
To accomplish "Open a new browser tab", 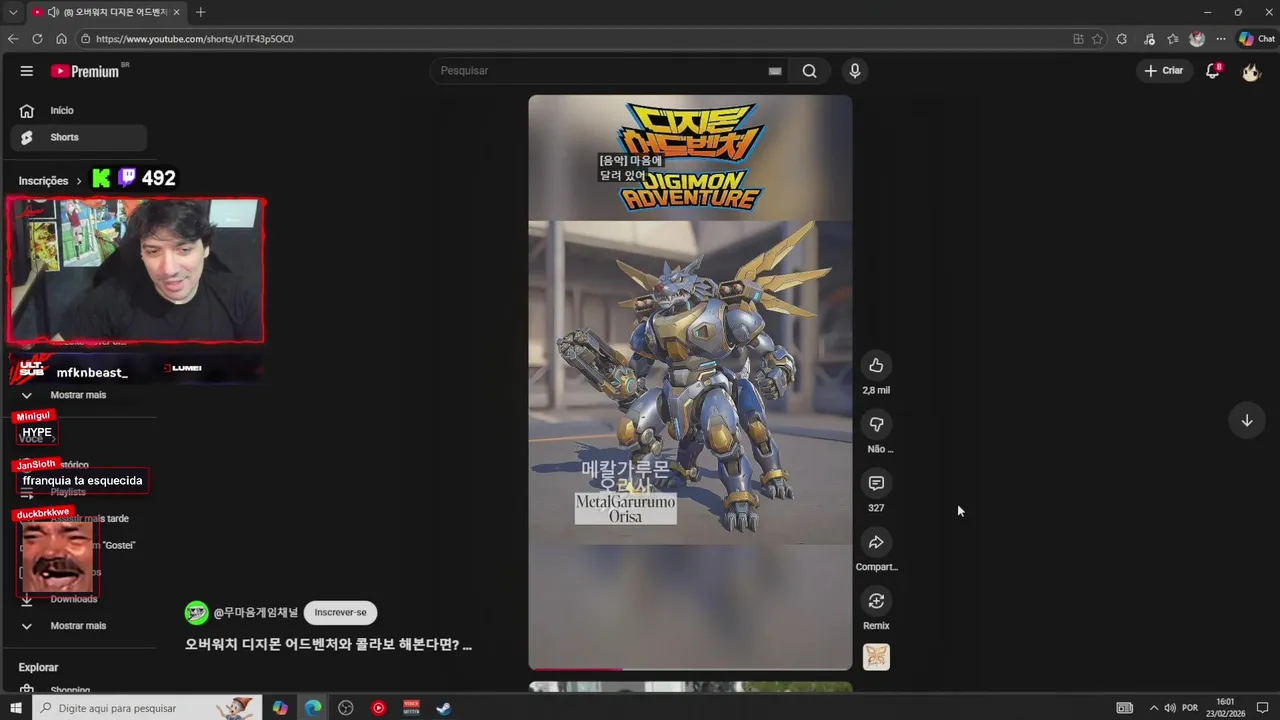I will pos(200,12).
